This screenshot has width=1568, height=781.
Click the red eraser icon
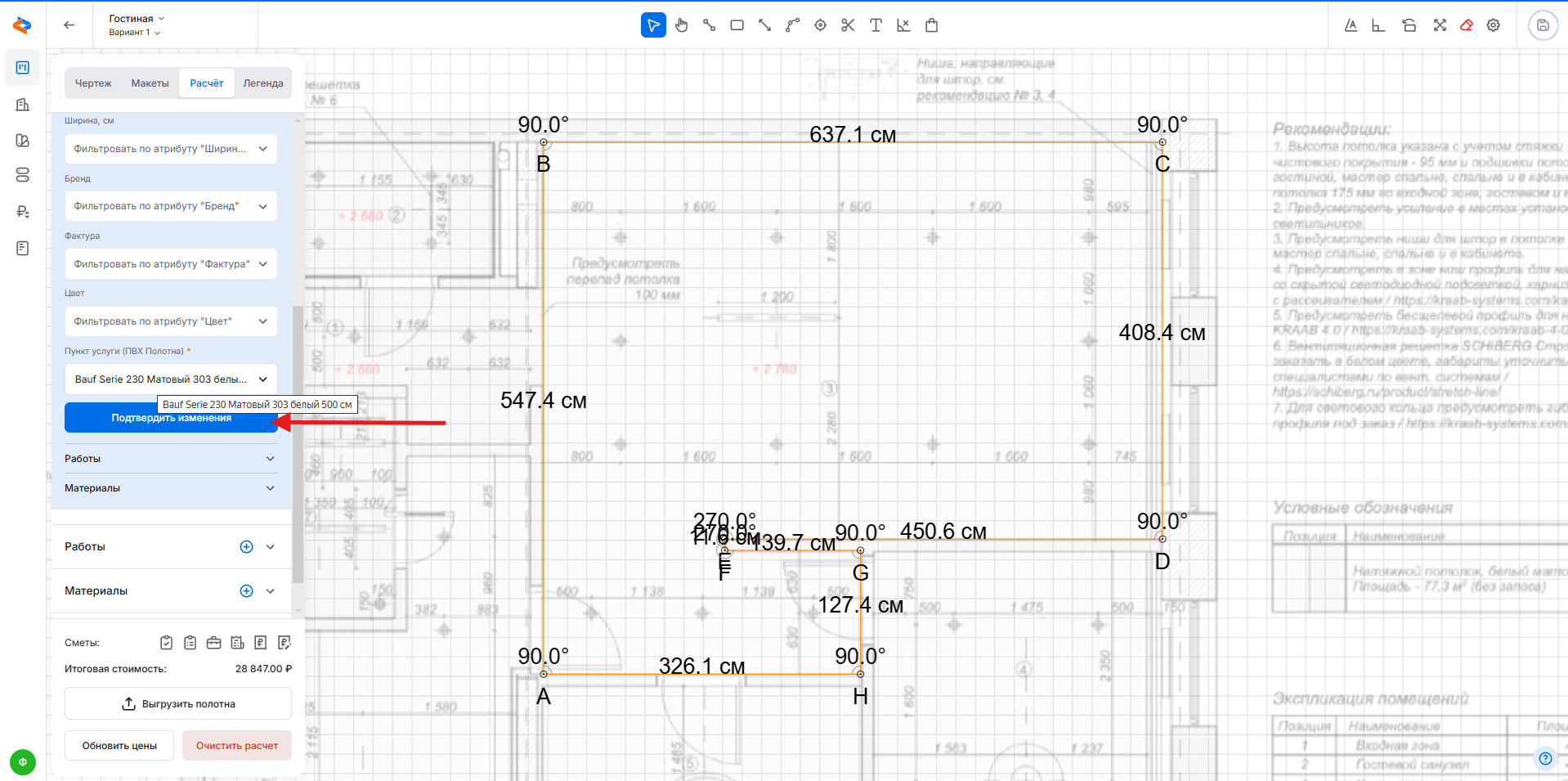click(1467, 25)
